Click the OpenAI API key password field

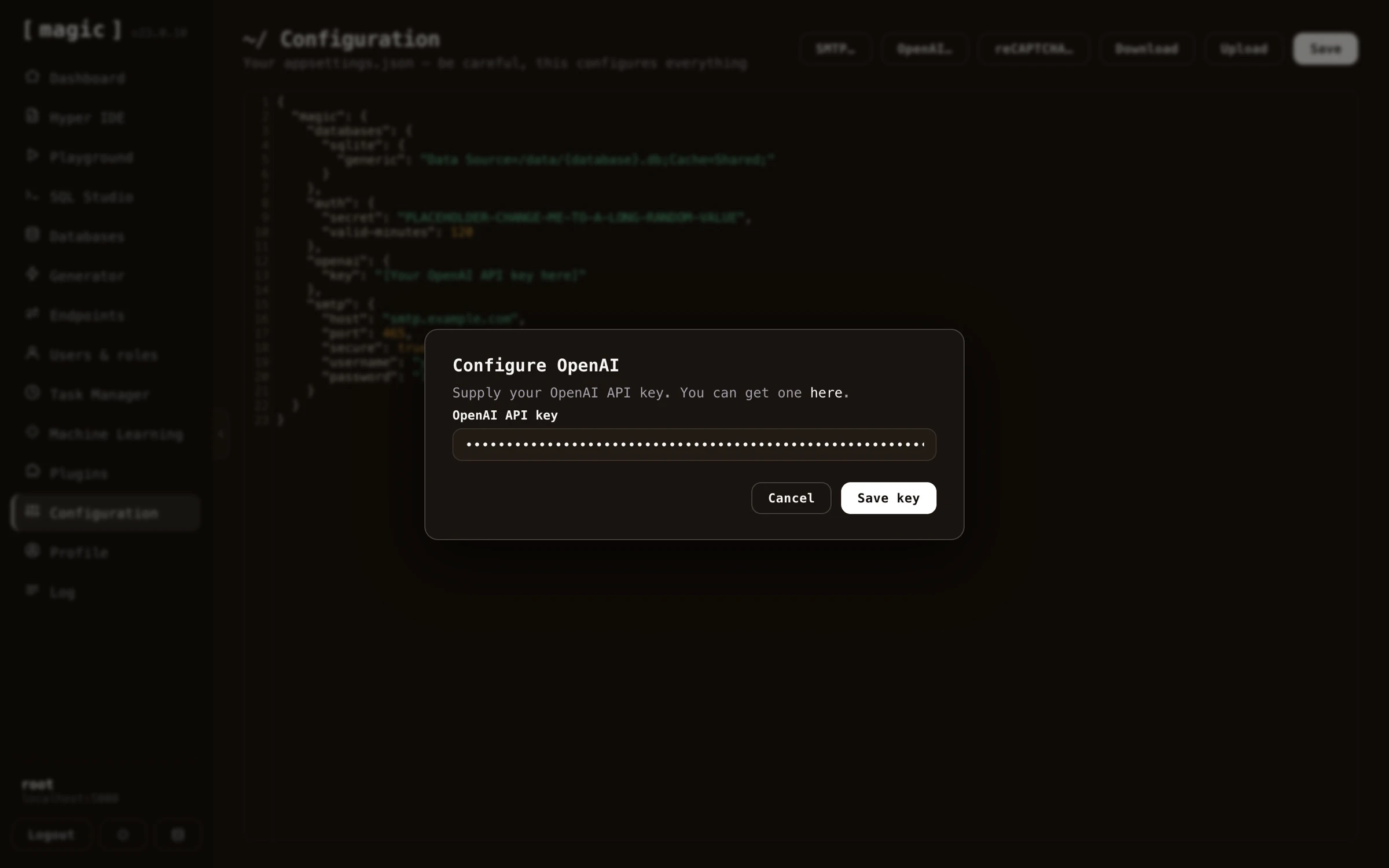coord(694,444)
